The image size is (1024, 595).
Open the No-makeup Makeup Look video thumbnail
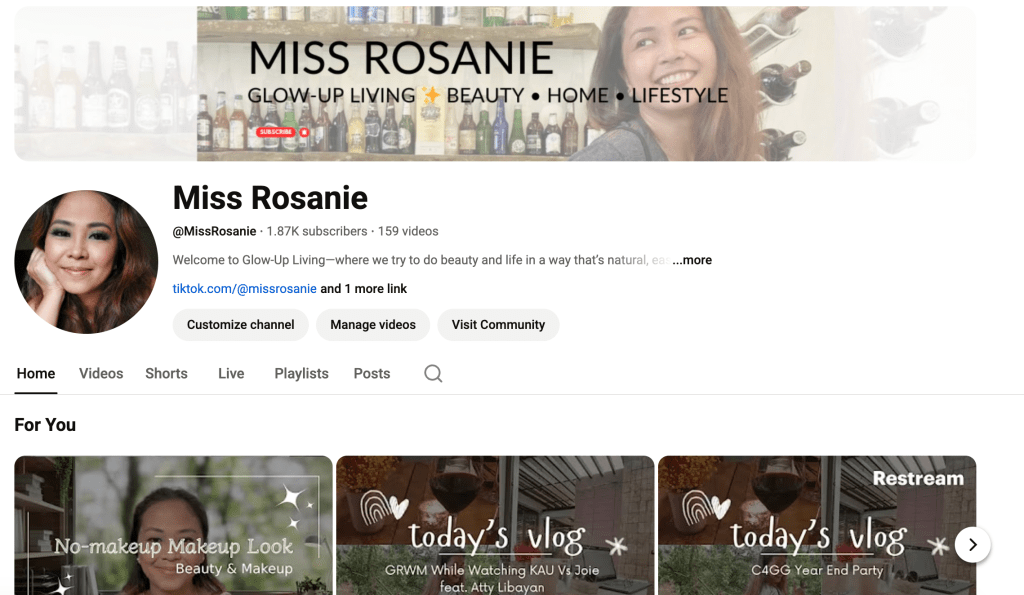tap(173, 525)
